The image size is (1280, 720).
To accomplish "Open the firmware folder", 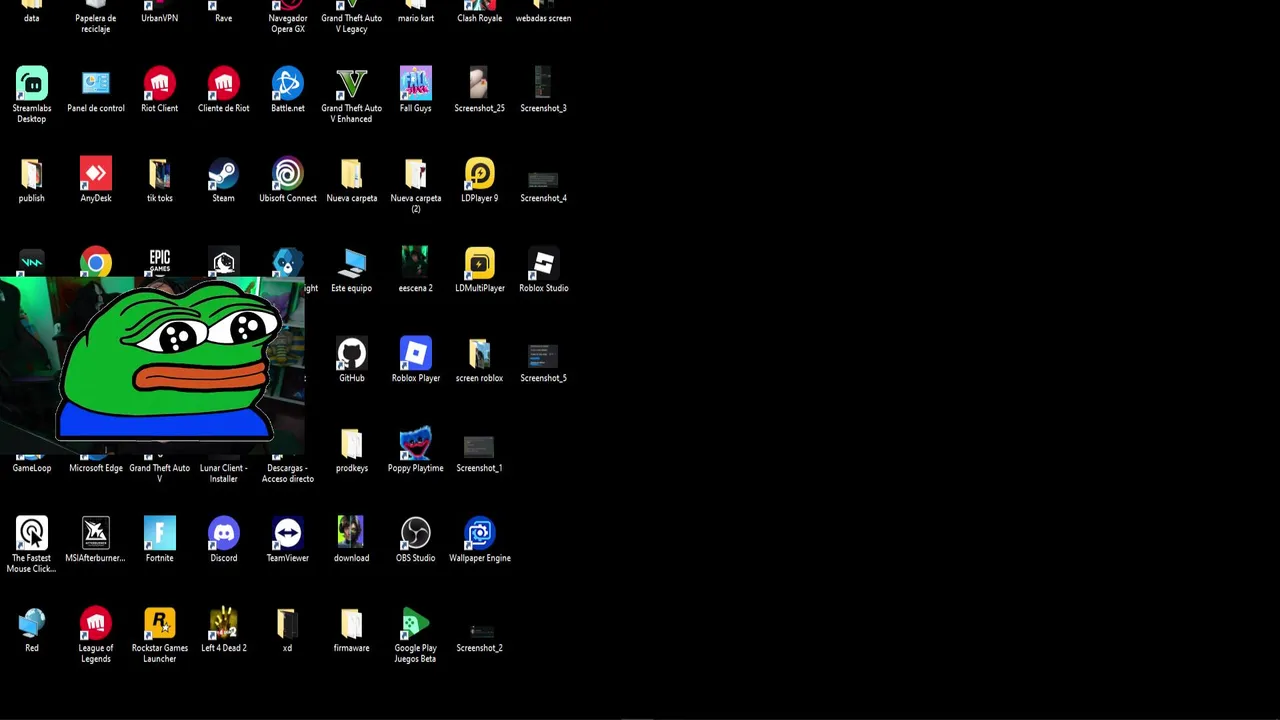I will (x=351, y=624).
